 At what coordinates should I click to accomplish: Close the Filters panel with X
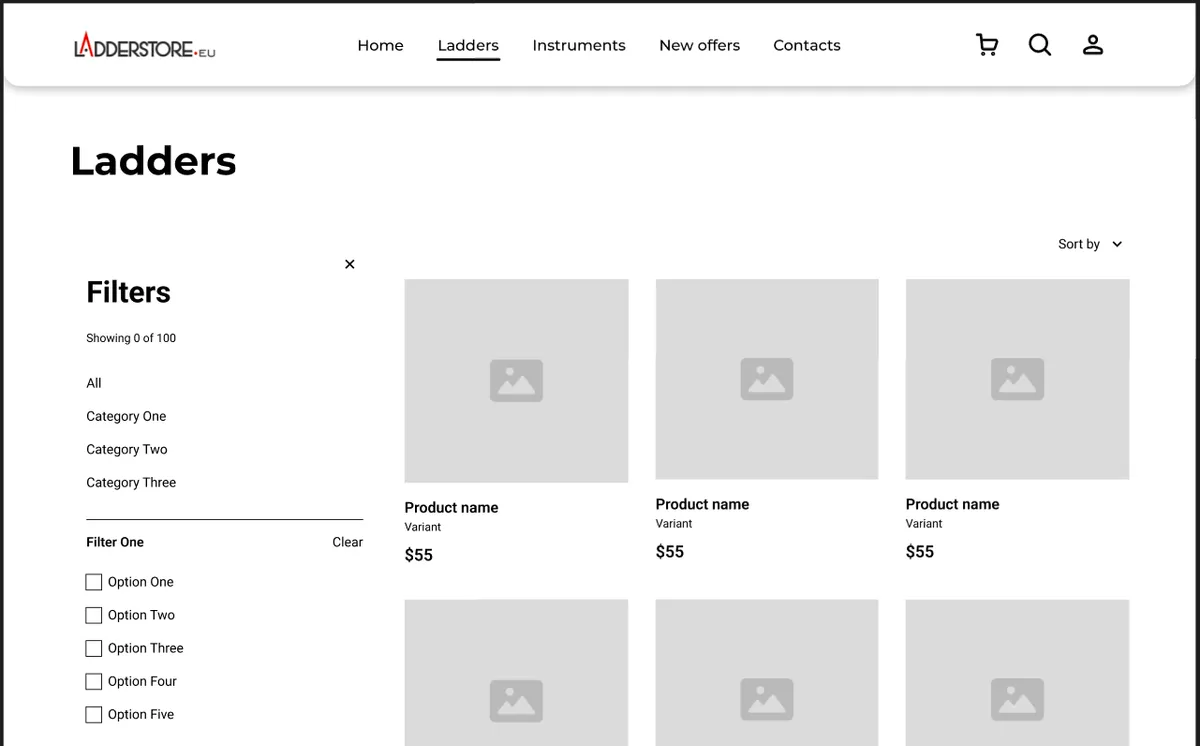pos(349,264)
